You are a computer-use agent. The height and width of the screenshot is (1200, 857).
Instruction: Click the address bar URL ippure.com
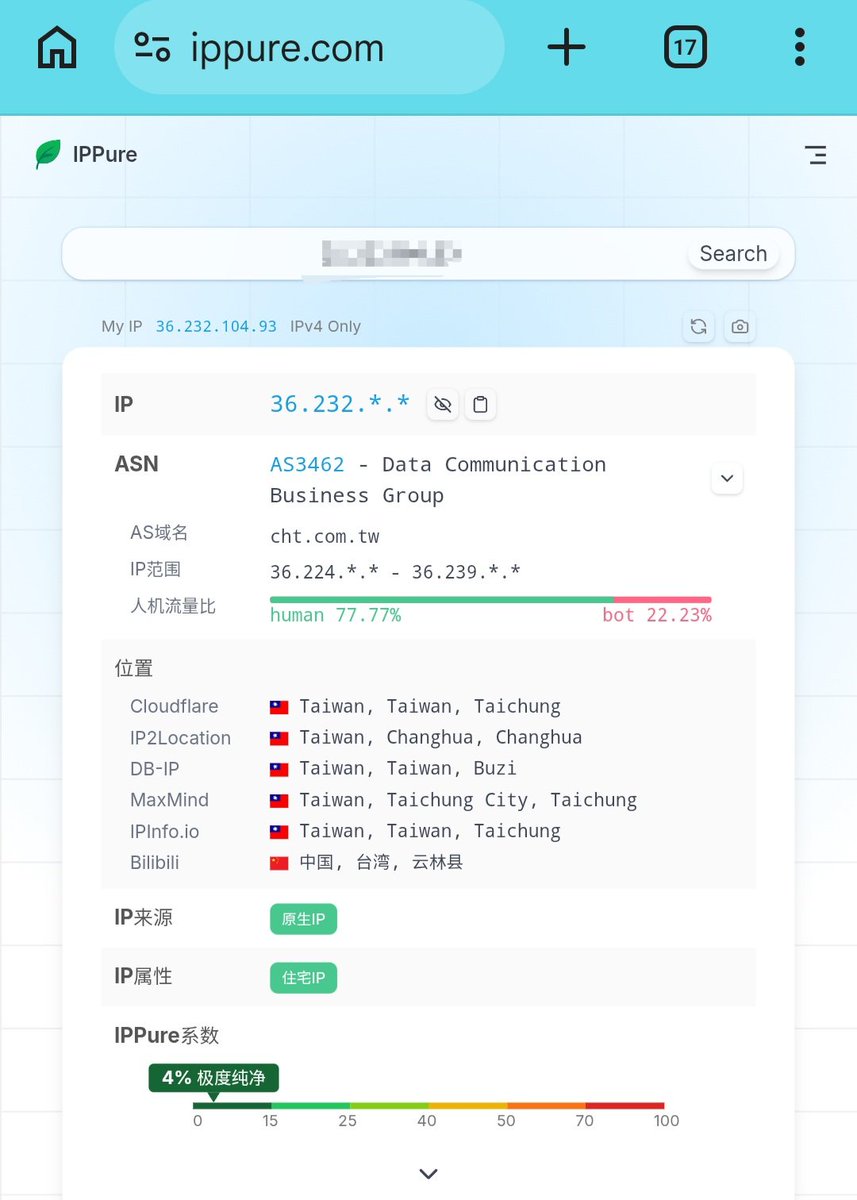(287, 48)
